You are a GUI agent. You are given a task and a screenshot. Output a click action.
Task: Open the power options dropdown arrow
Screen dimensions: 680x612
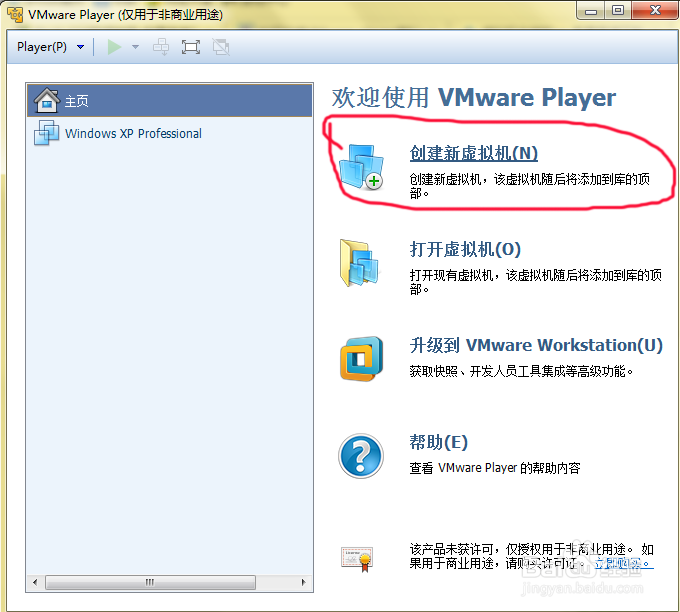point(135,47)
